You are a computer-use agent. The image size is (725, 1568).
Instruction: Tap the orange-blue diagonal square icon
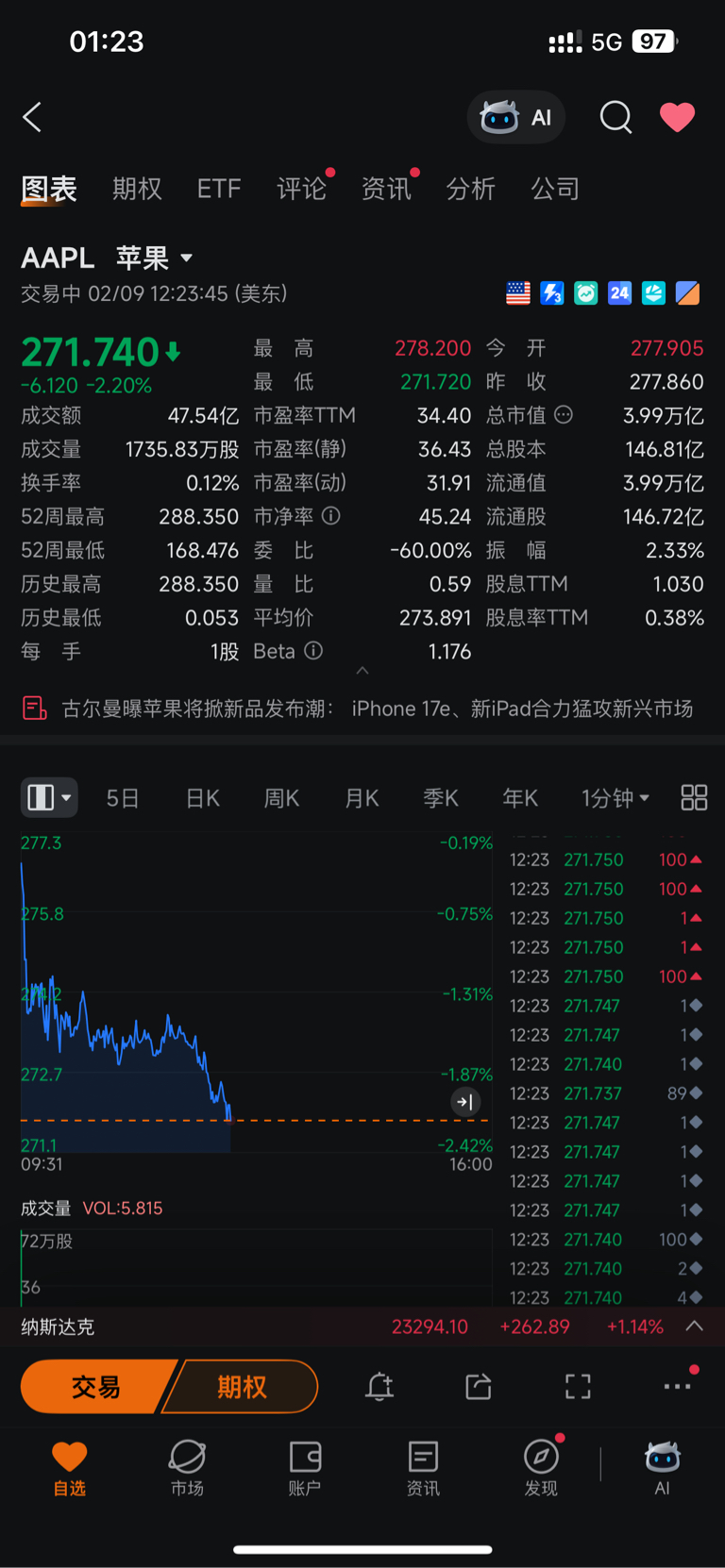[x=687, y=293]
